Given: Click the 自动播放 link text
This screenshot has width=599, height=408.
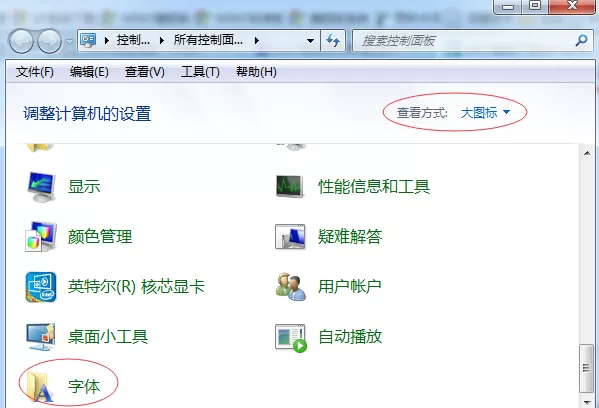Looking at the screenshot, I should pos(350,337).
